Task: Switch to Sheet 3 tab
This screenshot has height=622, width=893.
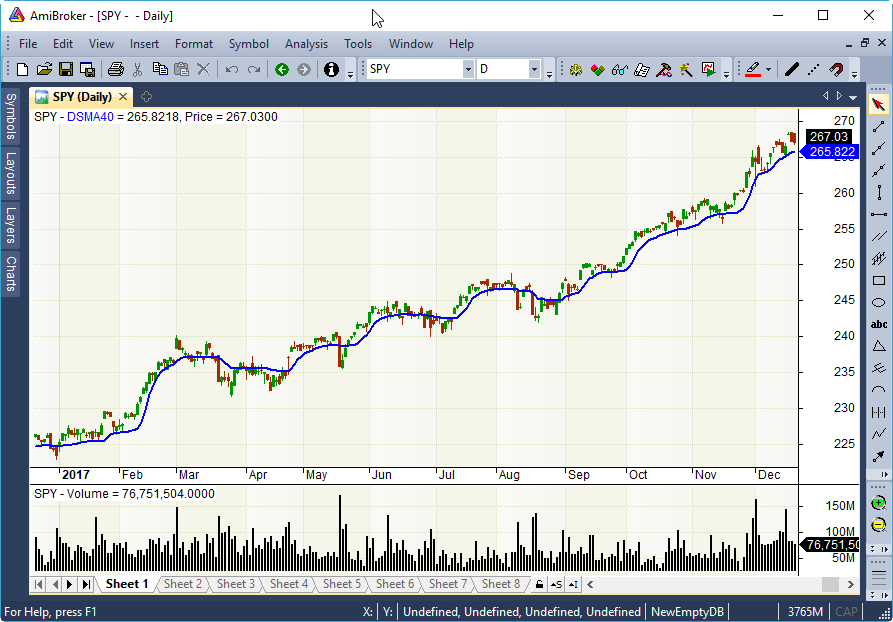Action: click(236, 584)
